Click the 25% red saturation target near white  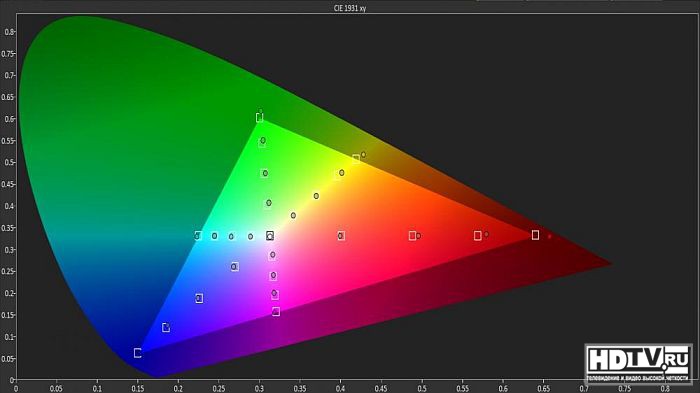pyautogui.click(x=341, y=235)
